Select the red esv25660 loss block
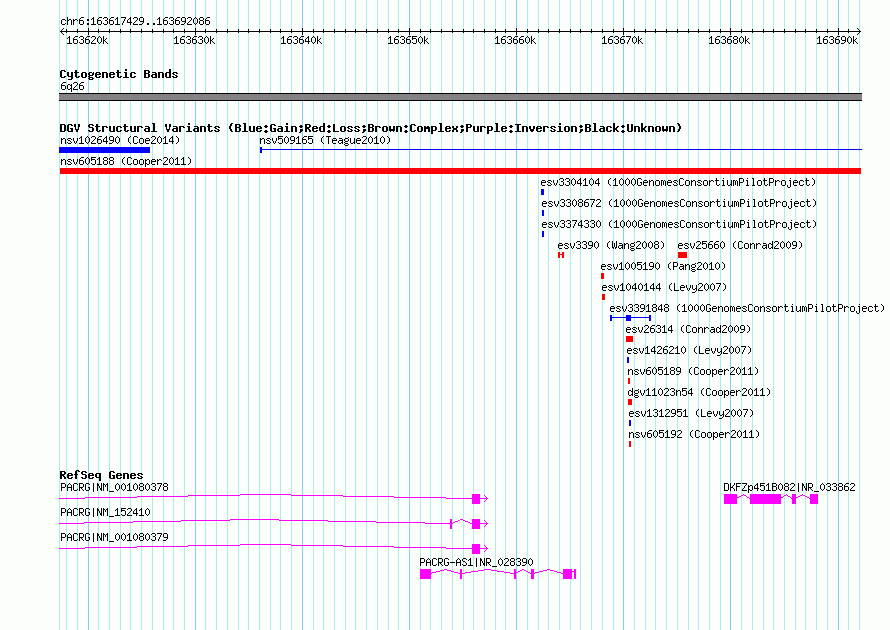 point(682,255)
